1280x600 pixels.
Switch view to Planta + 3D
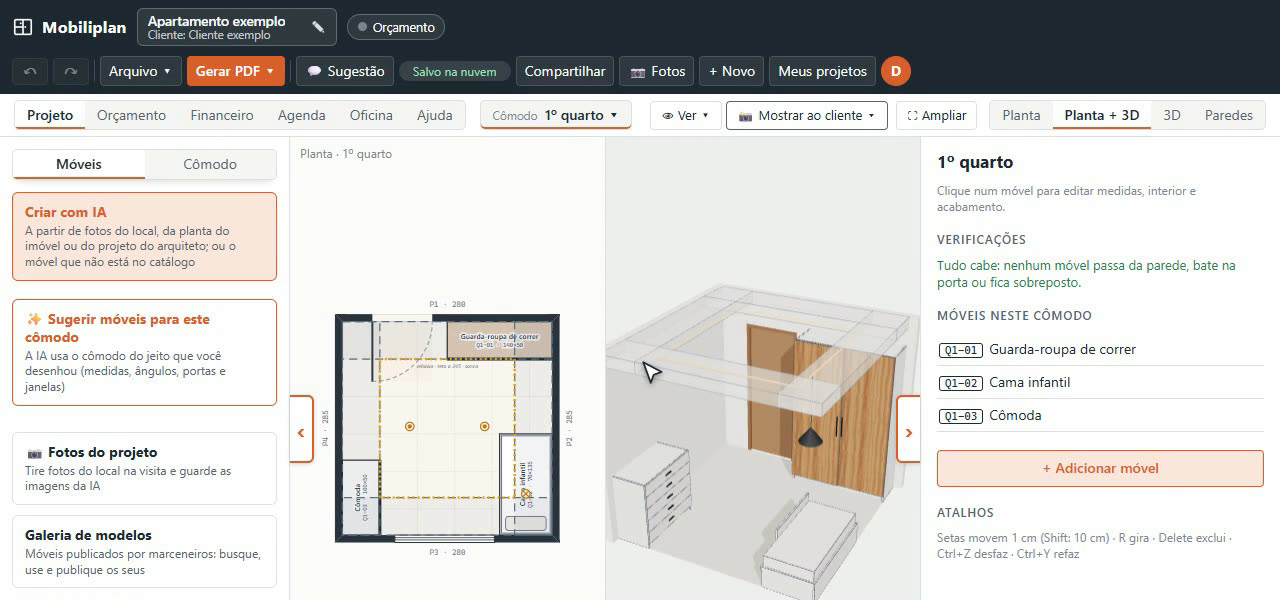1101,115
